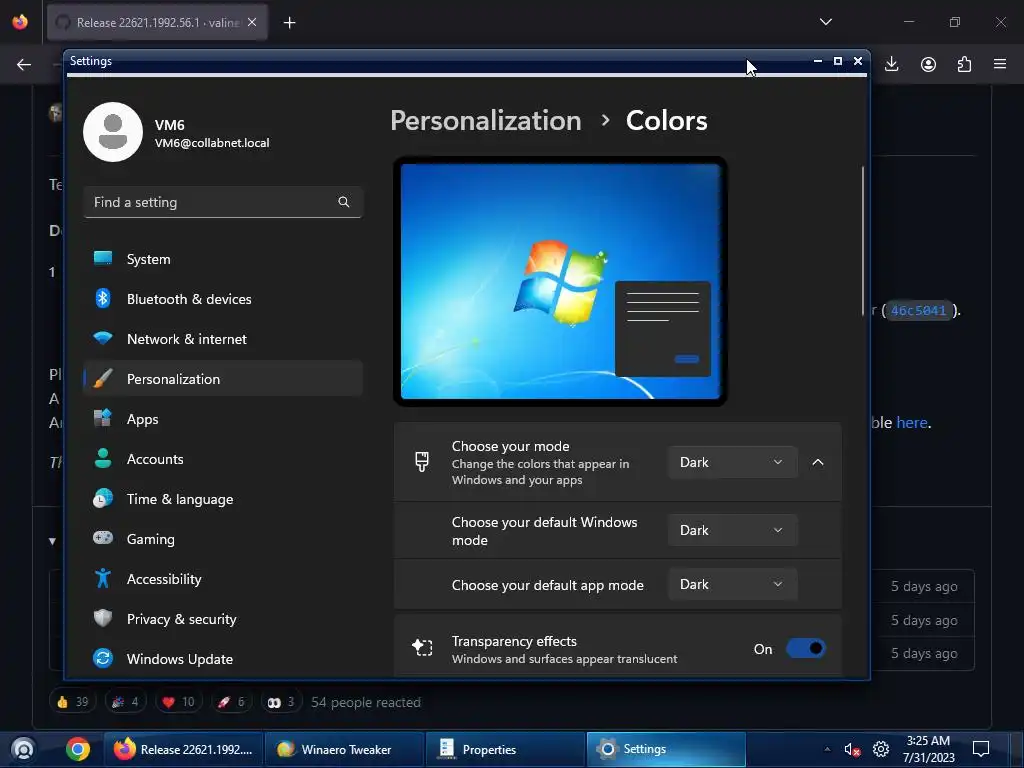Open the 'here' link on the GitHub page
1024x768 pixels.
pyautogui.click(x=912, y=423)
